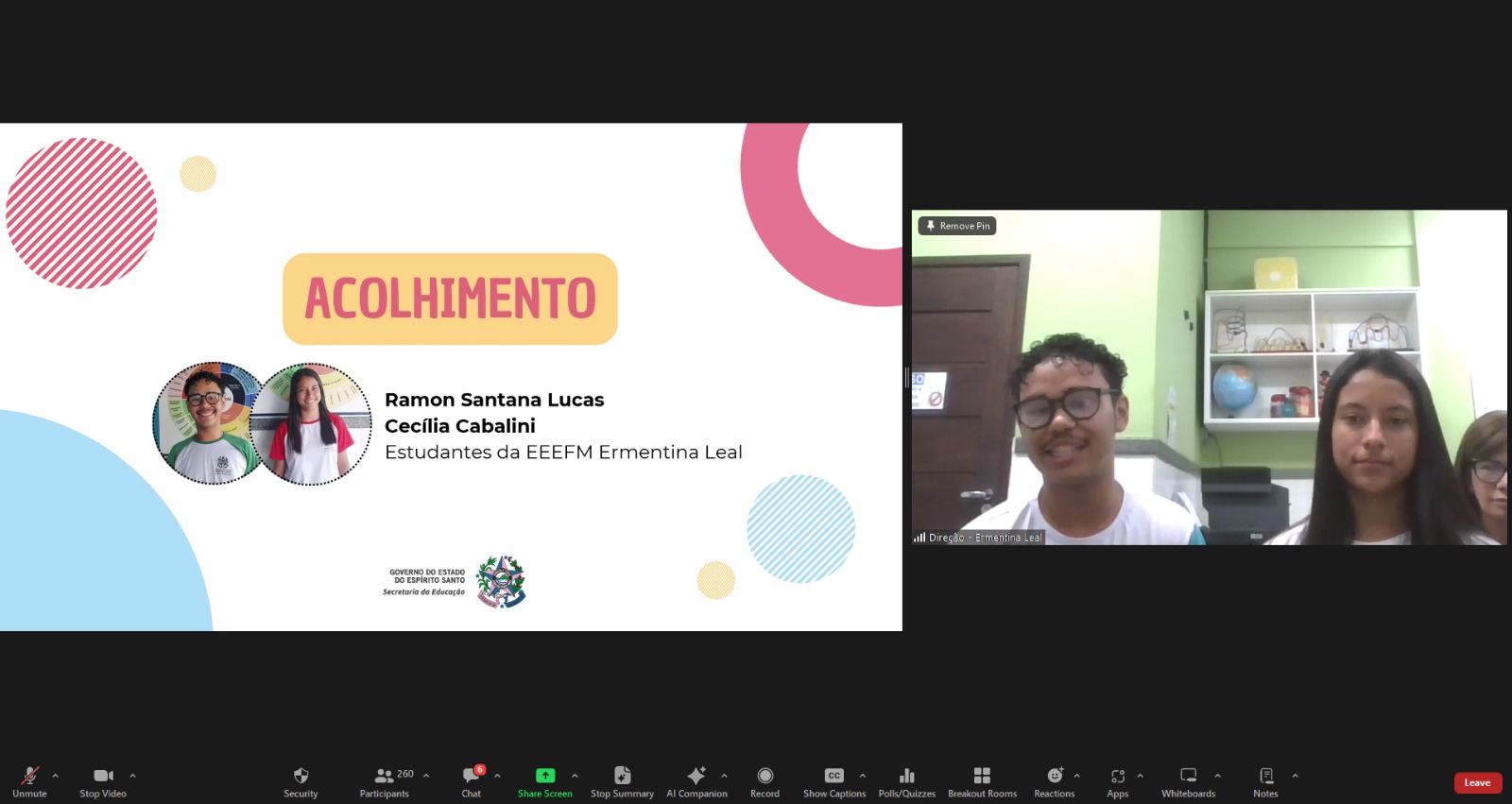This screenshot has height=804, width=1512.
Task: Click the green Share Screen button
Action: pyautogui.click(x=545, y=782)
